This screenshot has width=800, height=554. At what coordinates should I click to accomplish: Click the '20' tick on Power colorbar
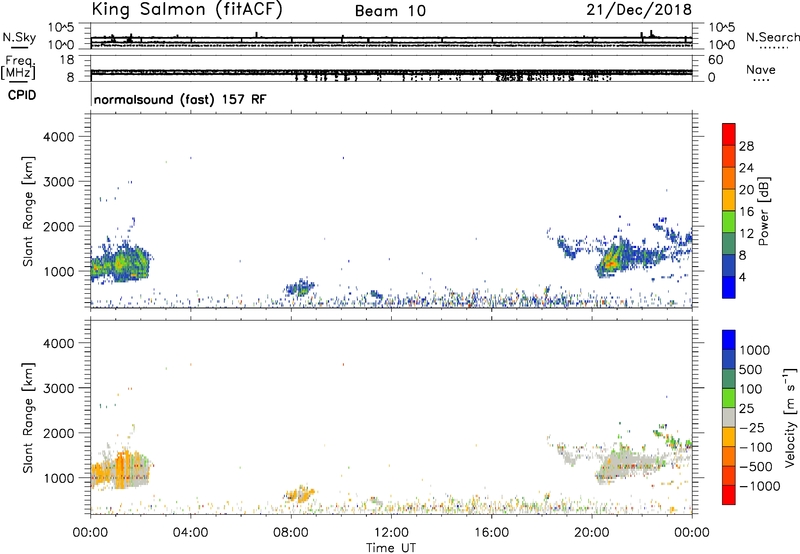pos(746,190)
